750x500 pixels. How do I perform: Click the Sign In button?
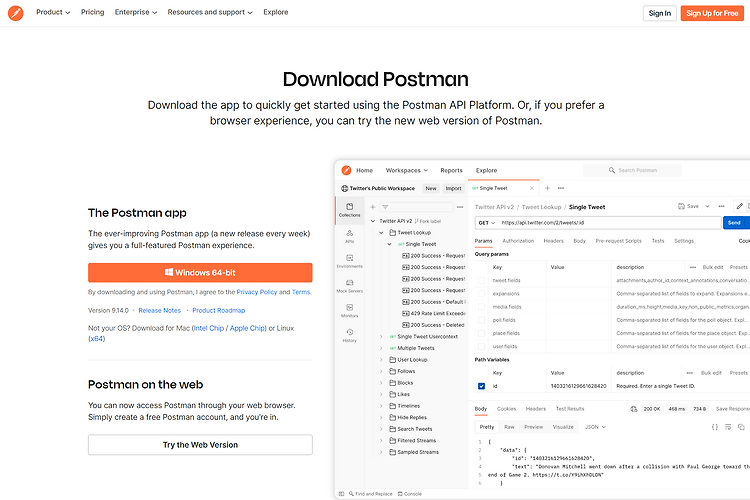[660, 13]
